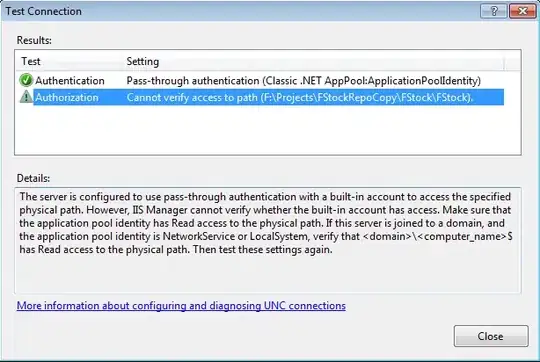Open the UNC connections information link
The width and height of the screenshot is (540, 362).
pyautogui.click(x=181, y=306)
